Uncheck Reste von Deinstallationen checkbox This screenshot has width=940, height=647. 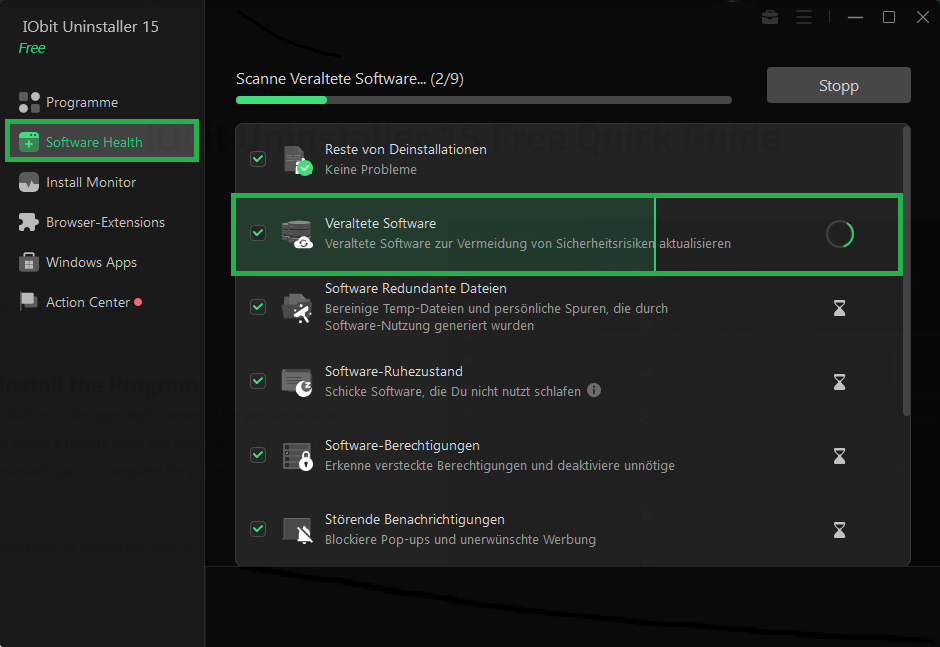tap(258, 159)
